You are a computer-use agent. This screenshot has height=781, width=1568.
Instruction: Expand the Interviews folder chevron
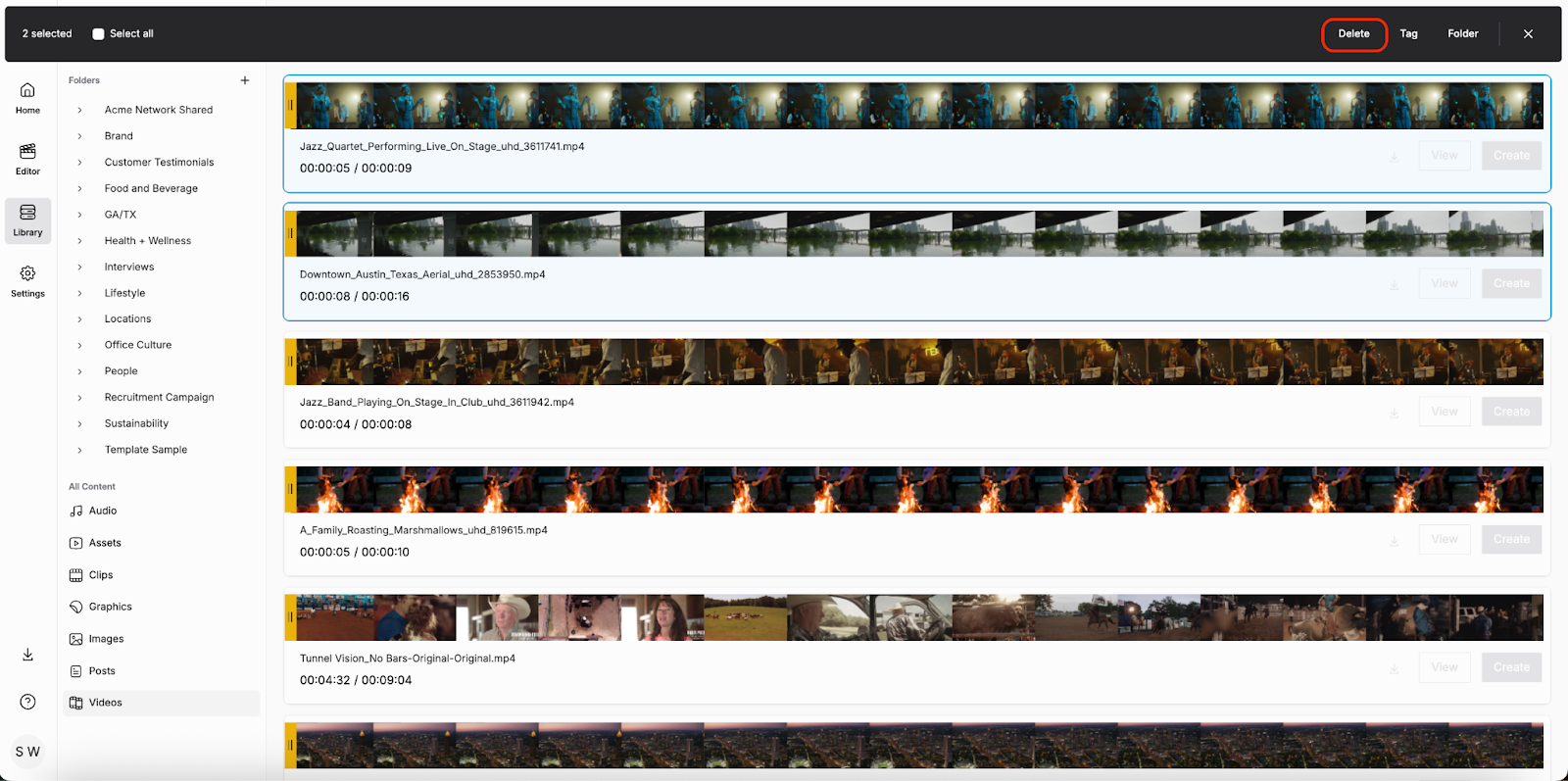(80, 267)
